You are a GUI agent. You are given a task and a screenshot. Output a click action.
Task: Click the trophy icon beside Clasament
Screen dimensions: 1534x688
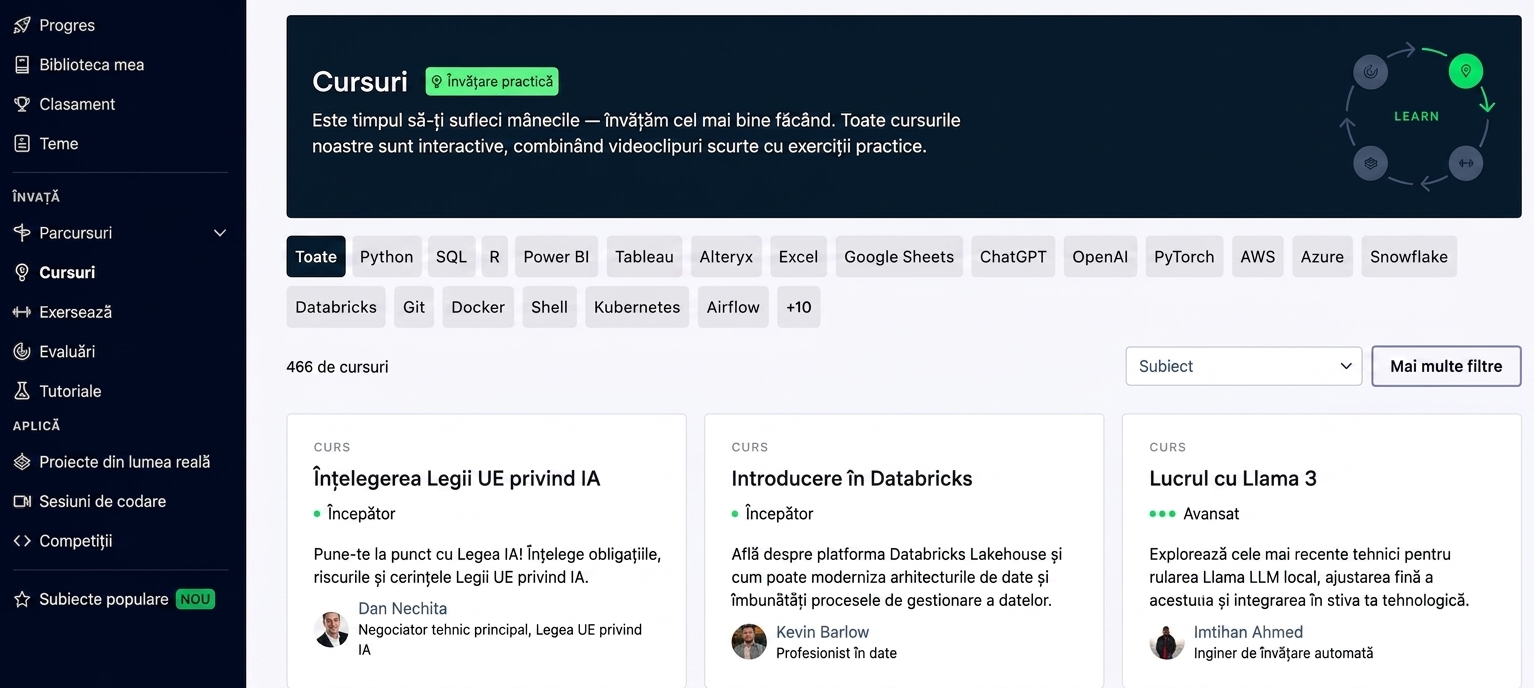(x=21, y=104)
